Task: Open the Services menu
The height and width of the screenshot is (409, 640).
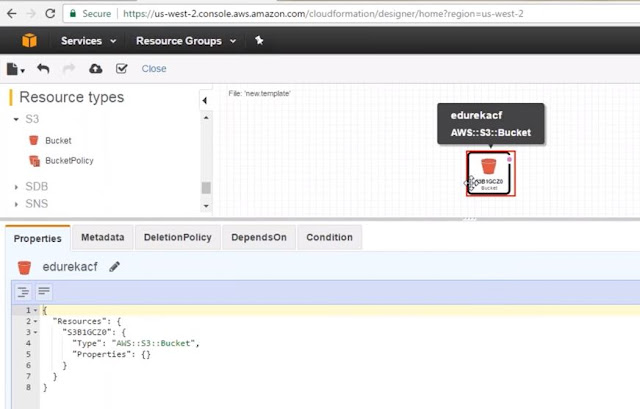Action: tap(89, 41)
